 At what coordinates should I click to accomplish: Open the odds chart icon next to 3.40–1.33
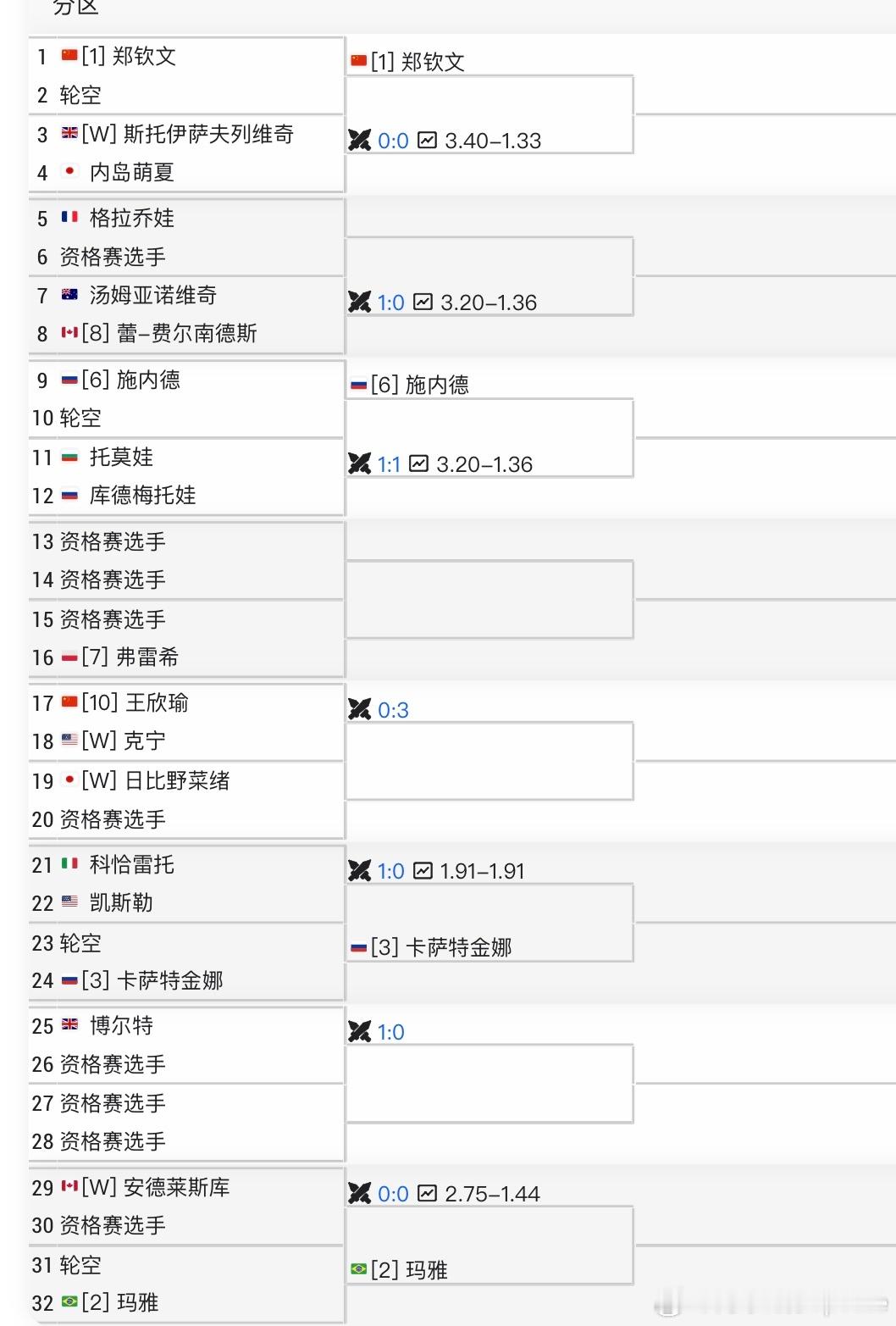[x=427, y=141]
